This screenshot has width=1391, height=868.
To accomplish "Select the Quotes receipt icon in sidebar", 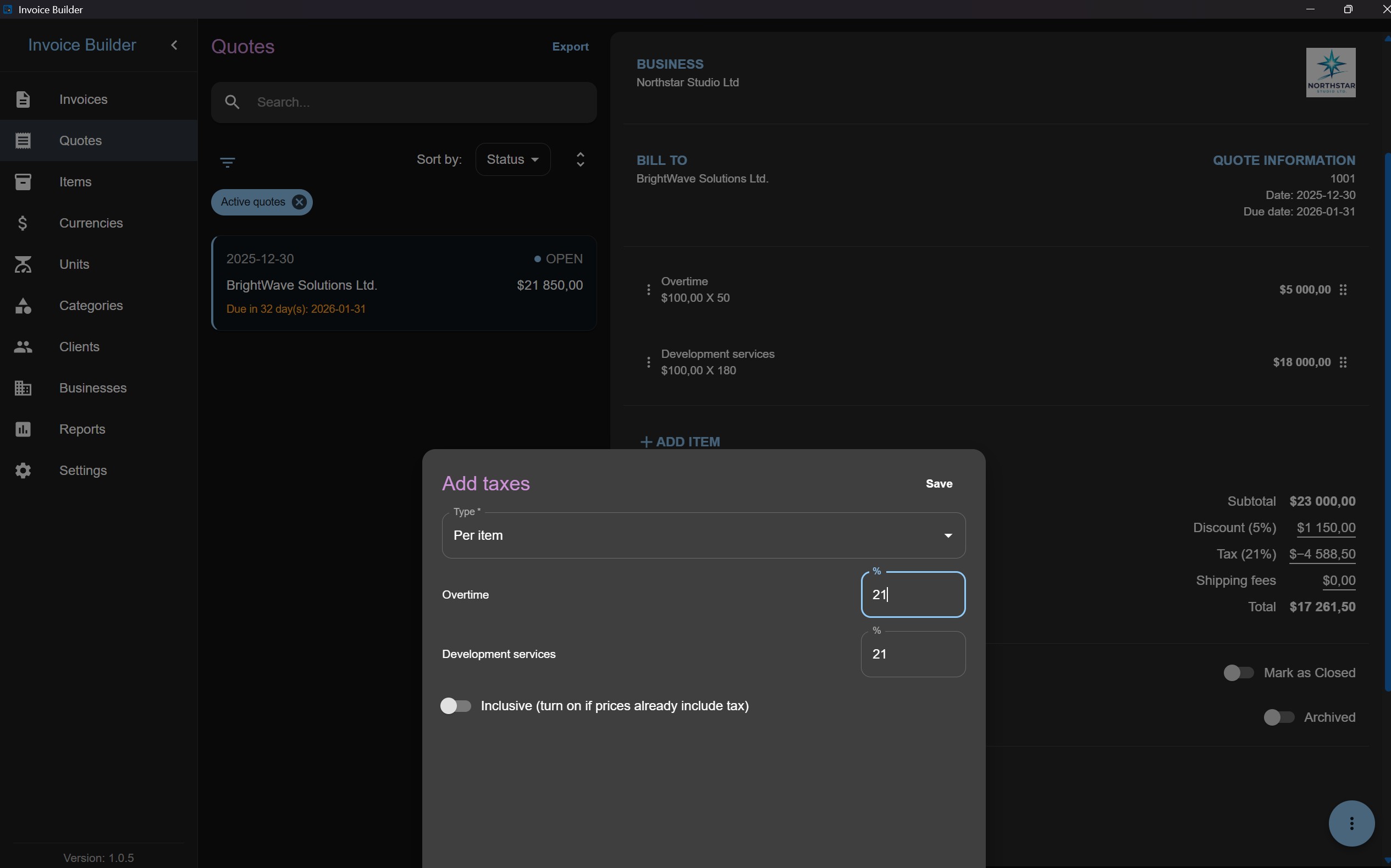I will 23,141.
